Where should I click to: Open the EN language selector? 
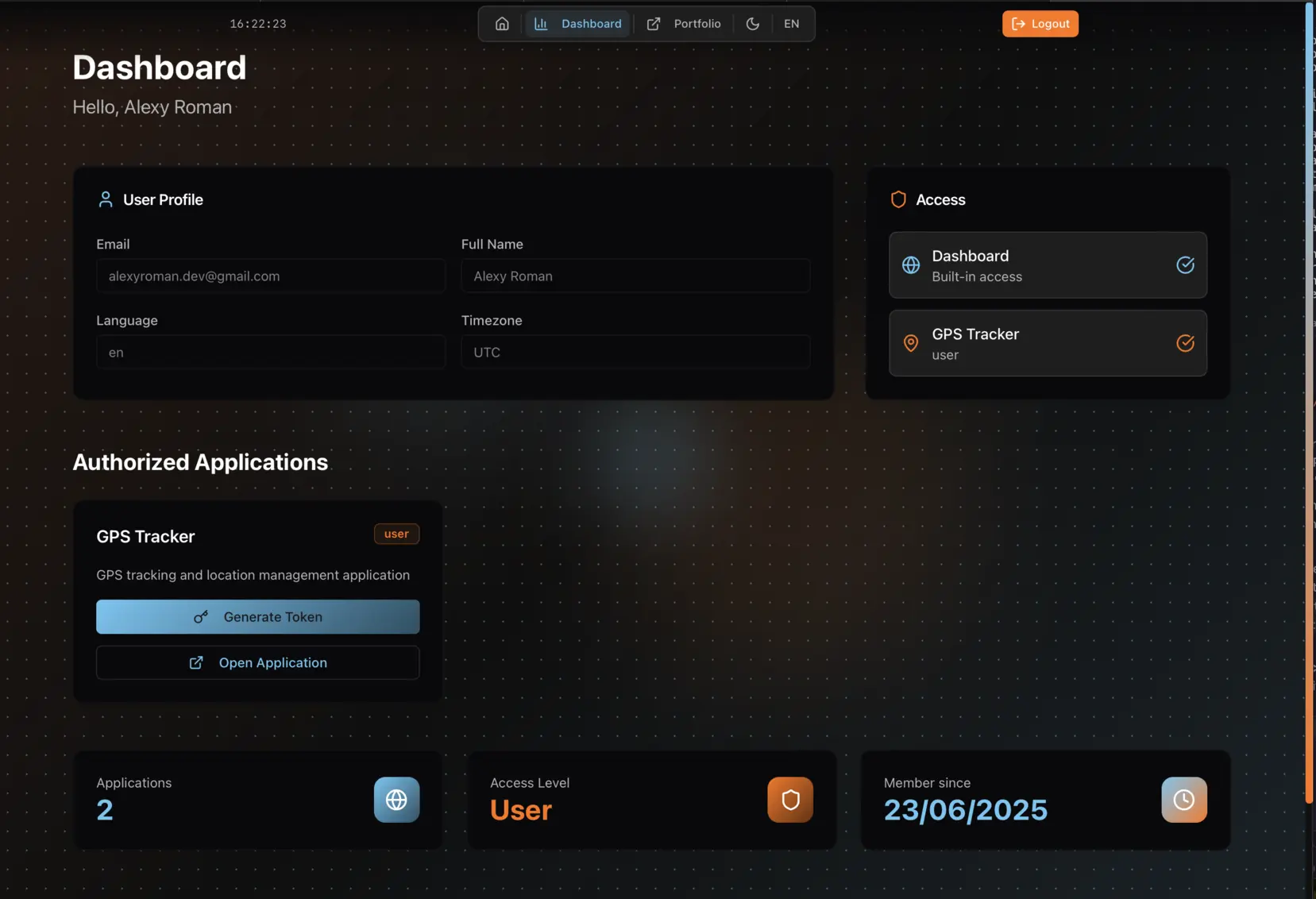tap(791, 24)
